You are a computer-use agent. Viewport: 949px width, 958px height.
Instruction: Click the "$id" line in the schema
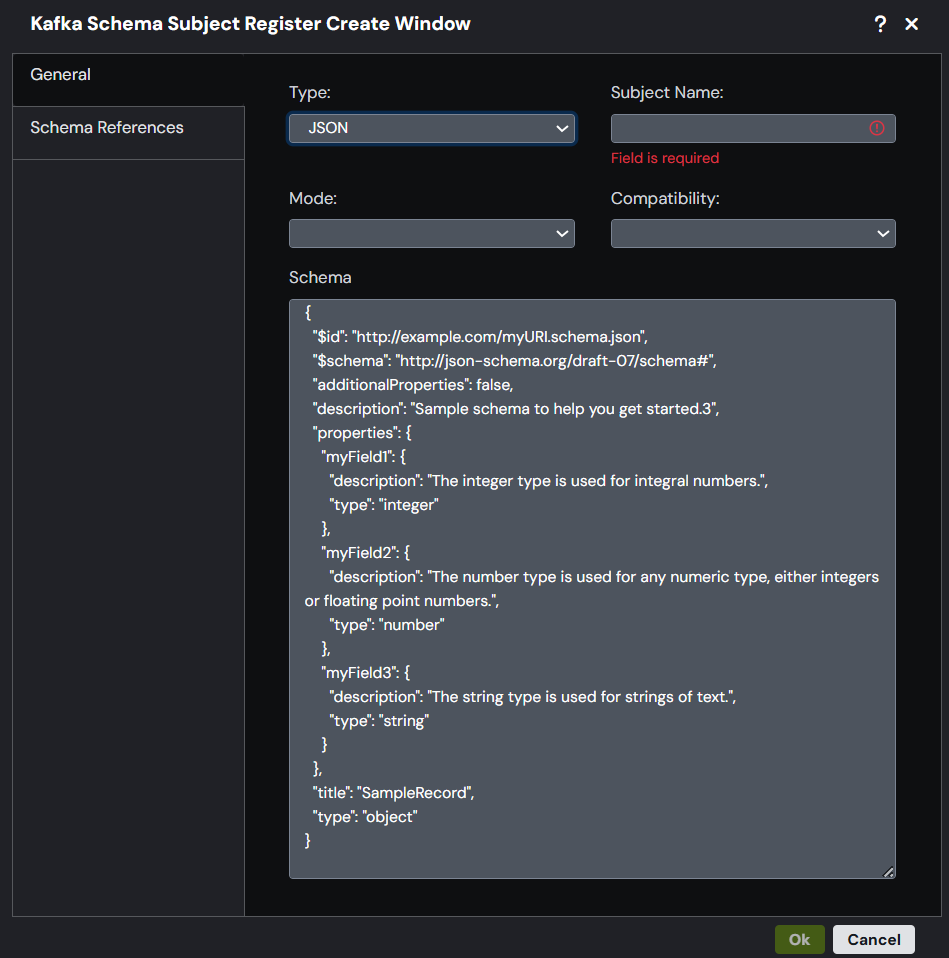point(480,337)
